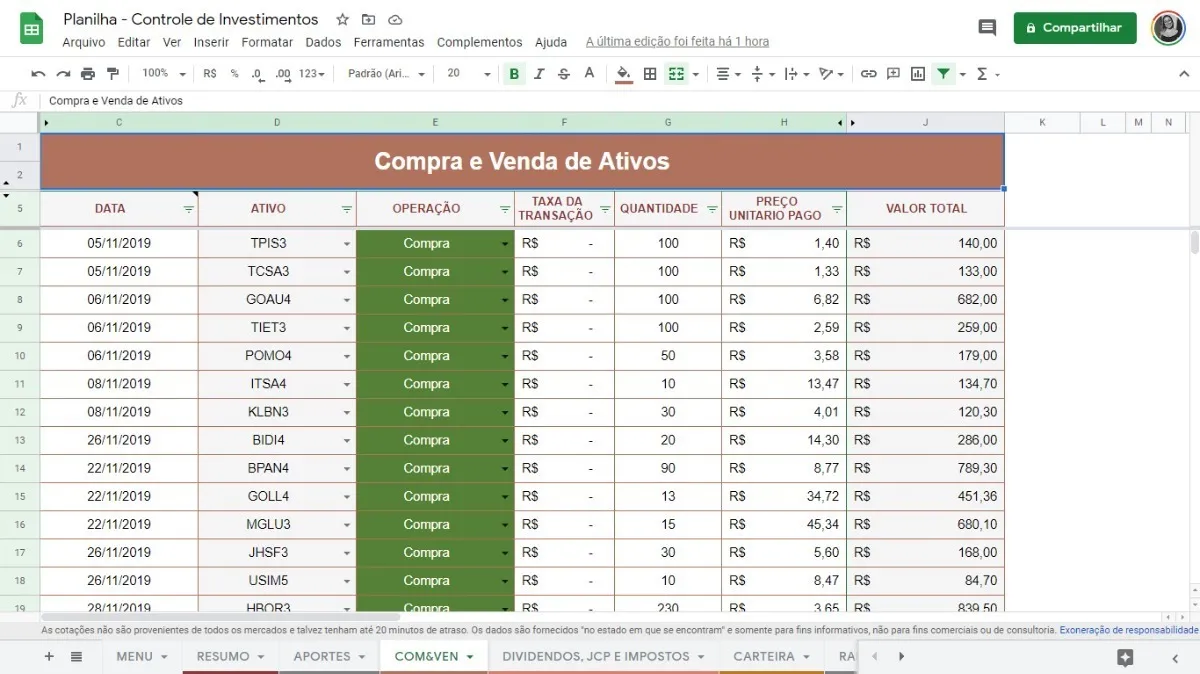Click the Compartilhar share button

click(x=1075, y=28)
